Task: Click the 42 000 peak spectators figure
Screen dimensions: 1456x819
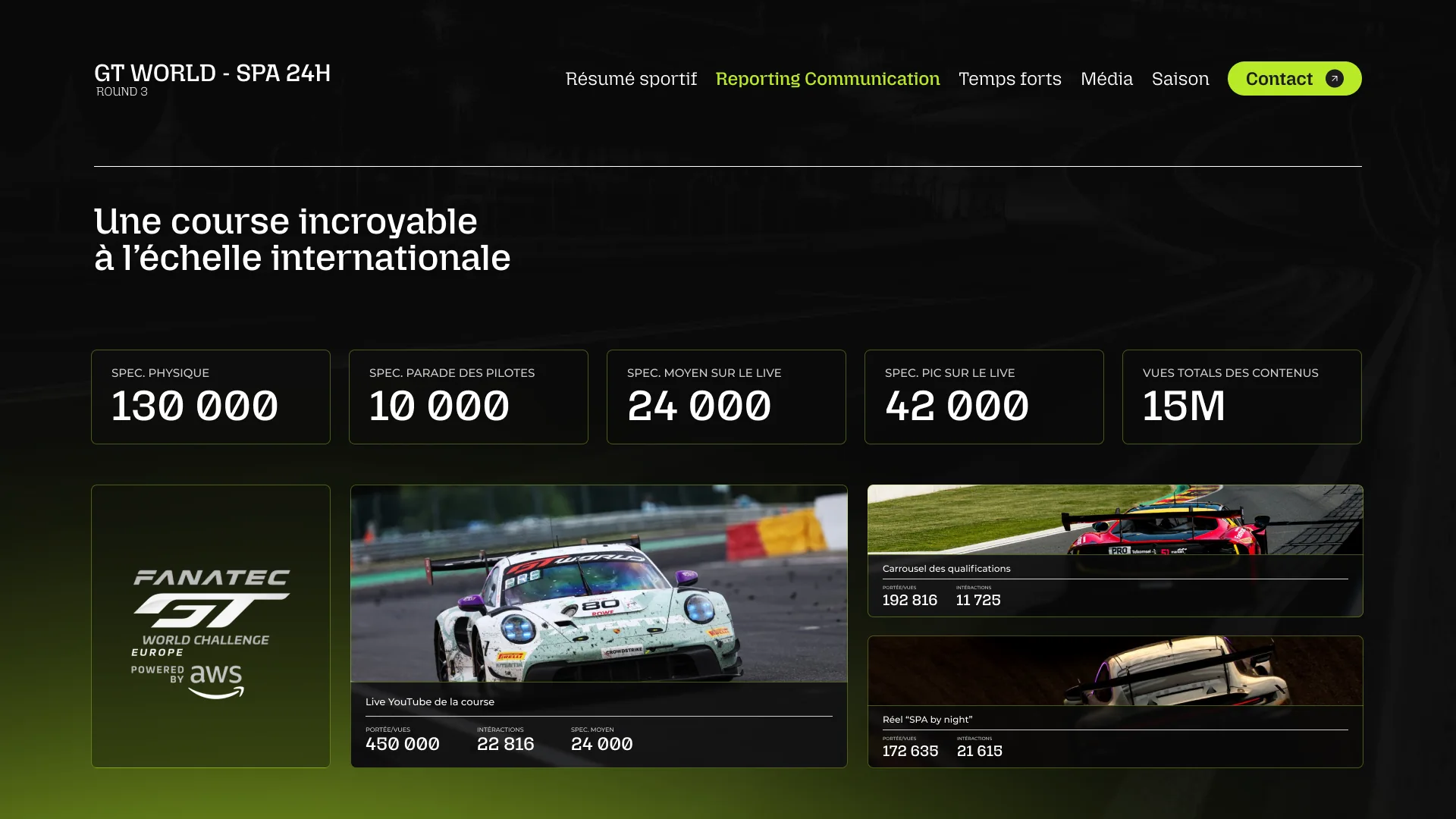Action: (x=957, y=406)
